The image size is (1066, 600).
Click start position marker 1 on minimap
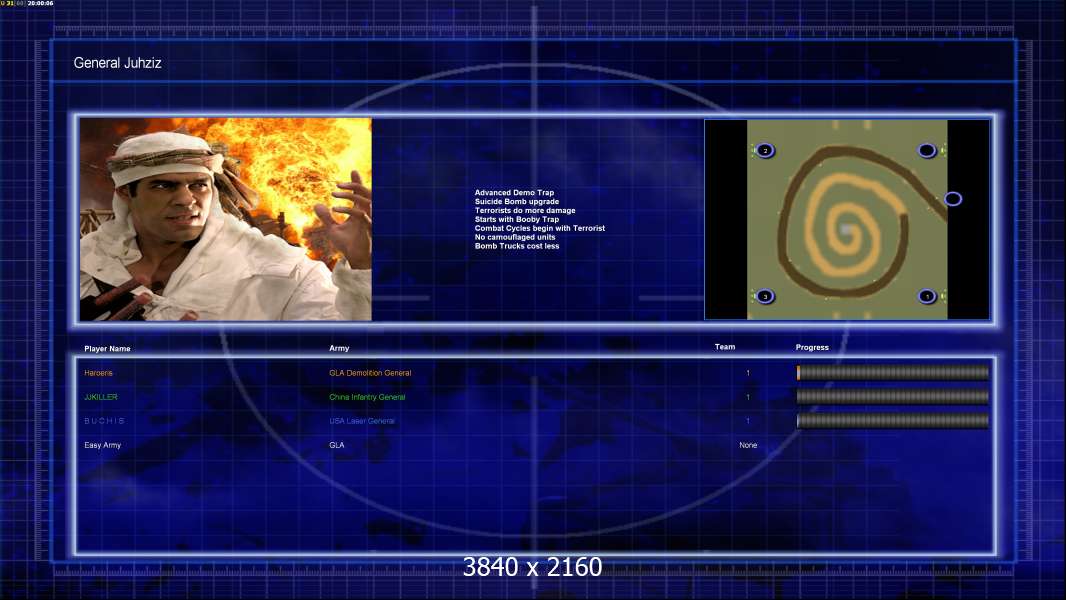click(927, 296)
